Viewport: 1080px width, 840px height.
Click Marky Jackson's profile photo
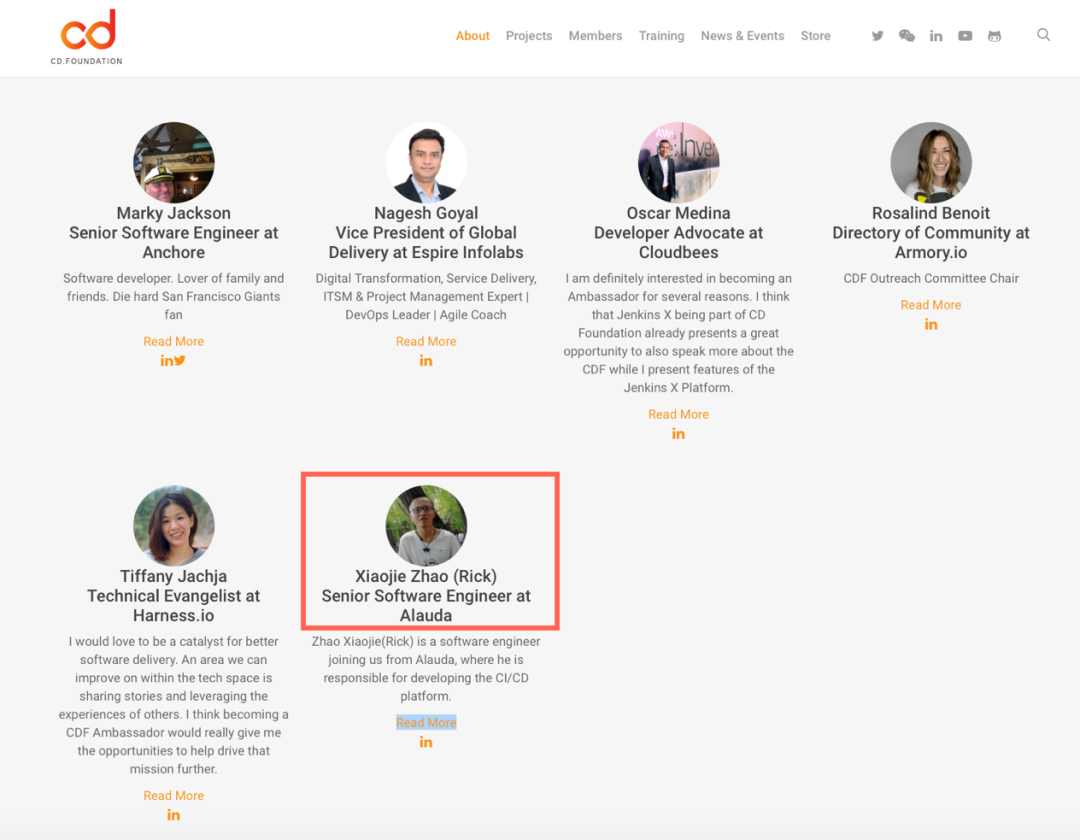[174, 163]
